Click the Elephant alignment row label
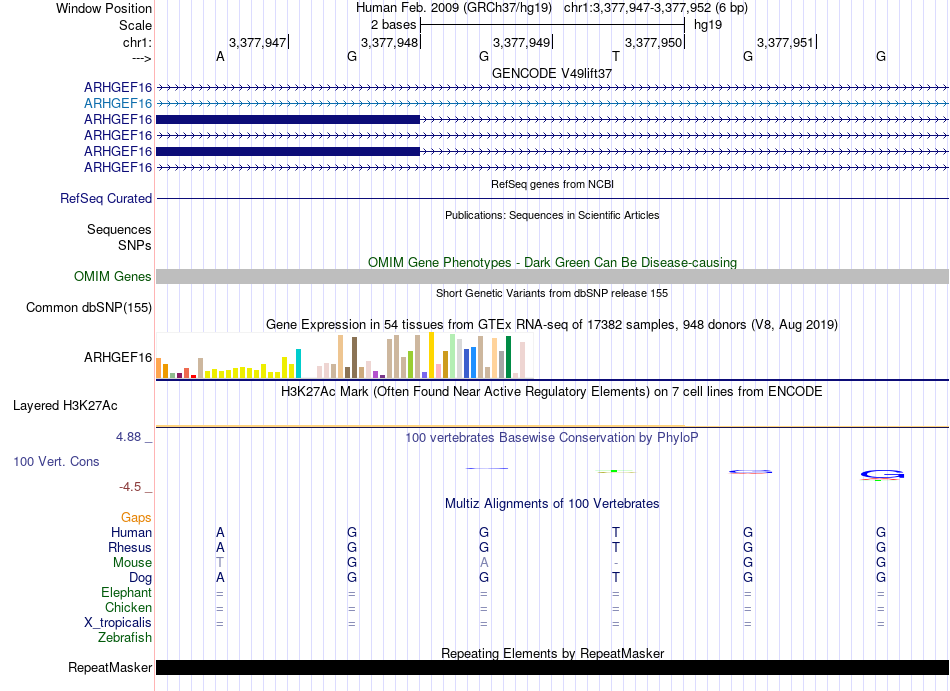 [126, 592]
